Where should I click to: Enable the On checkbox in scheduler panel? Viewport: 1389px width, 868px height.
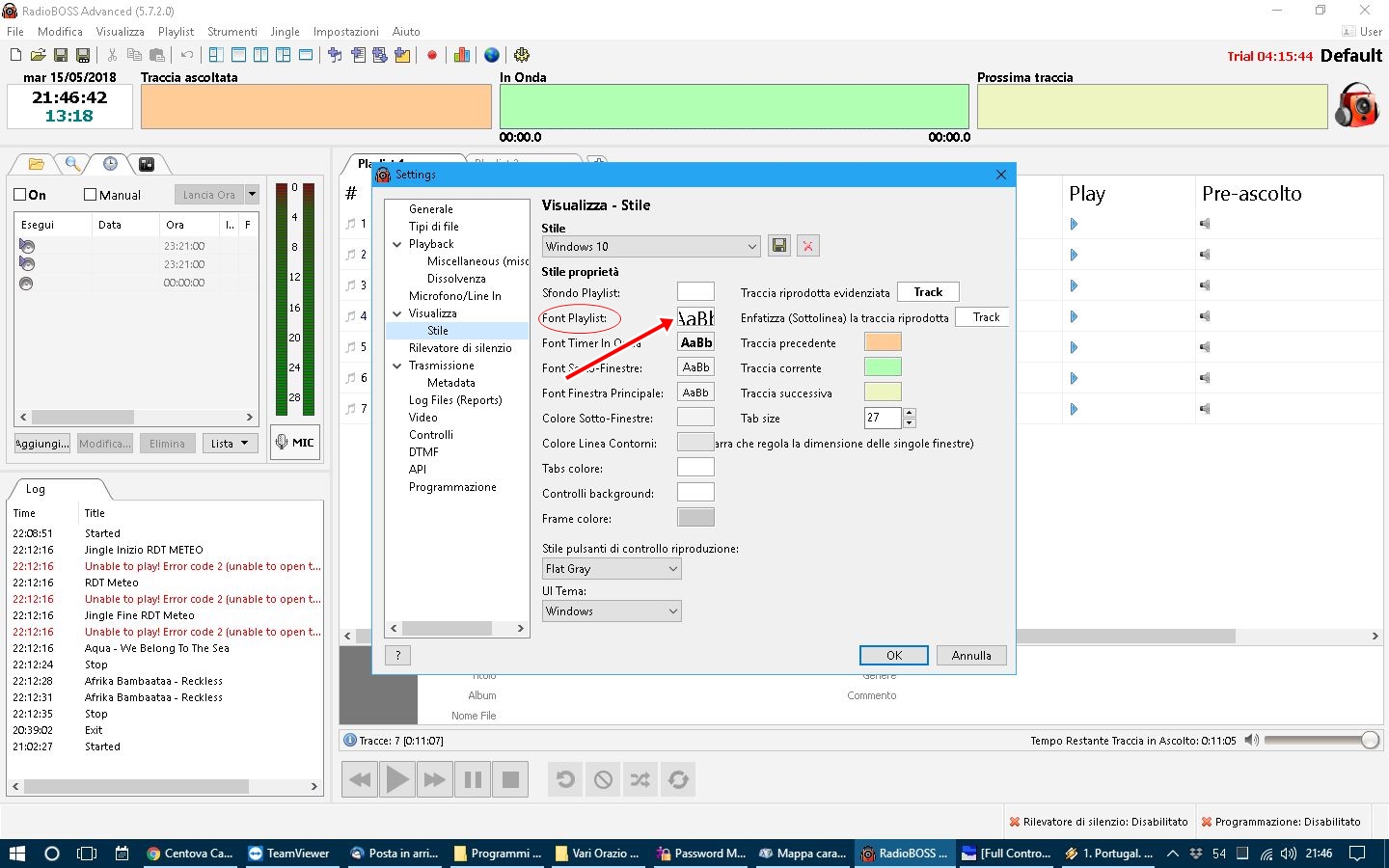tap(19, 195)
